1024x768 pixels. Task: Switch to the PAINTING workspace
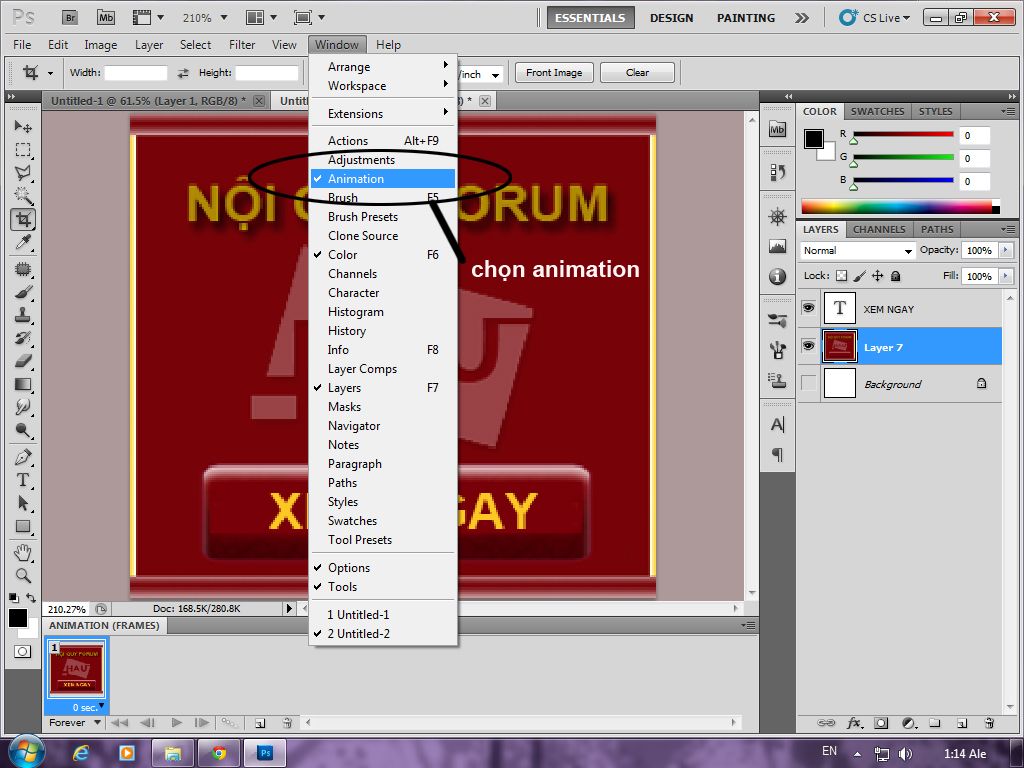pos(746,18)
